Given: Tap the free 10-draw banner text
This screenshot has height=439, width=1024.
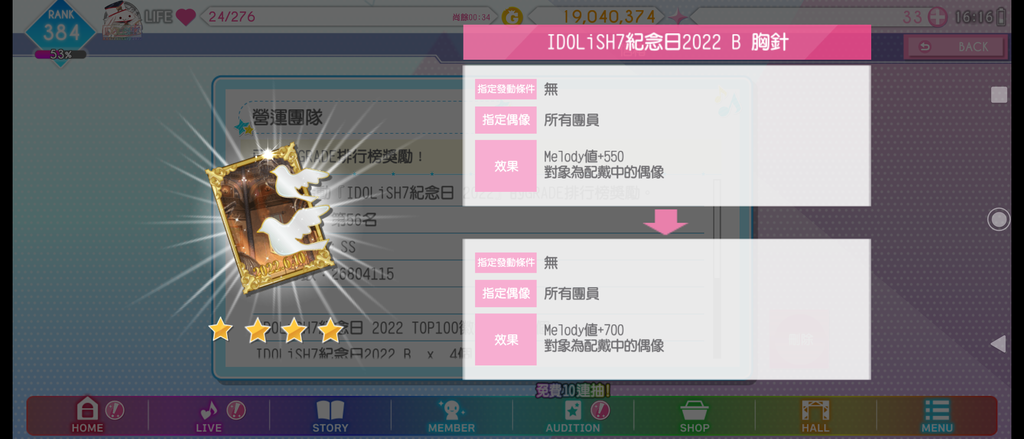Looking at the screenshot, I should (573, 391).
